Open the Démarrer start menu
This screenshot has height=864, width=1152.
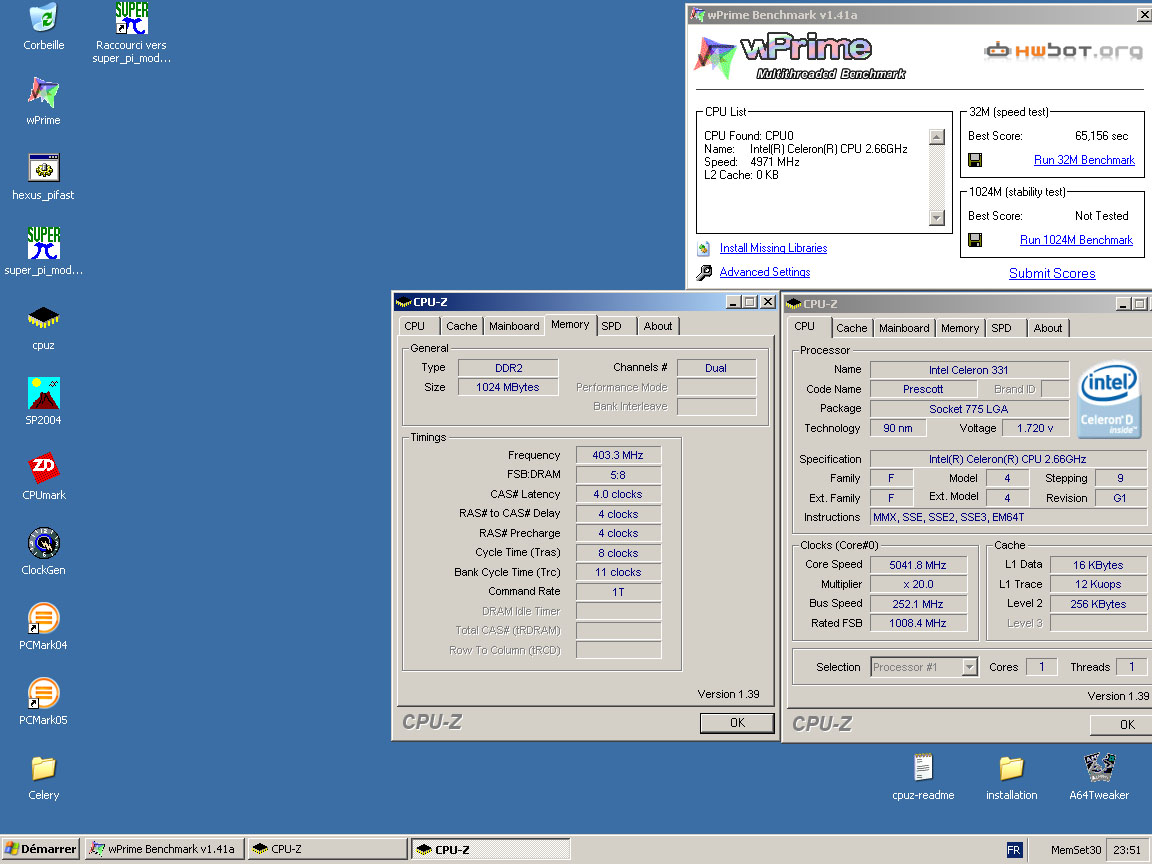40,849
